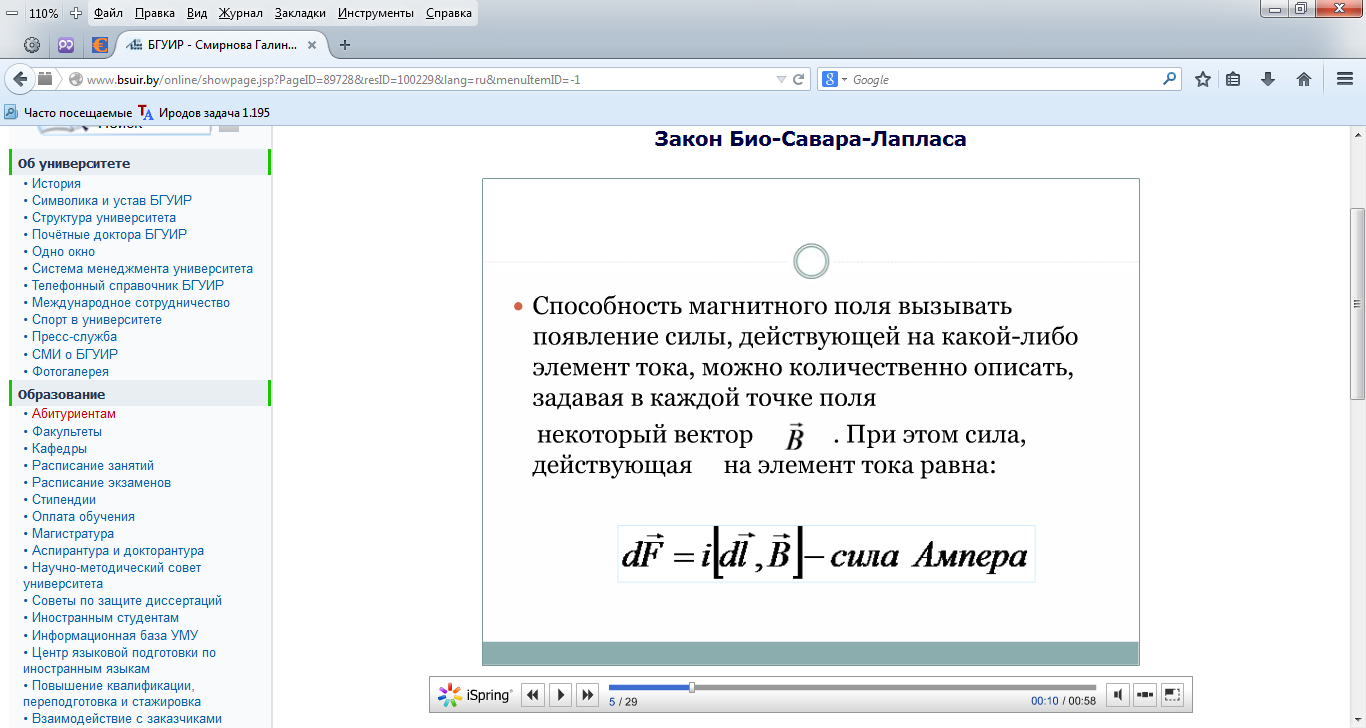
Task: Open the Абитуриентам link
Action: coord(74,414)
